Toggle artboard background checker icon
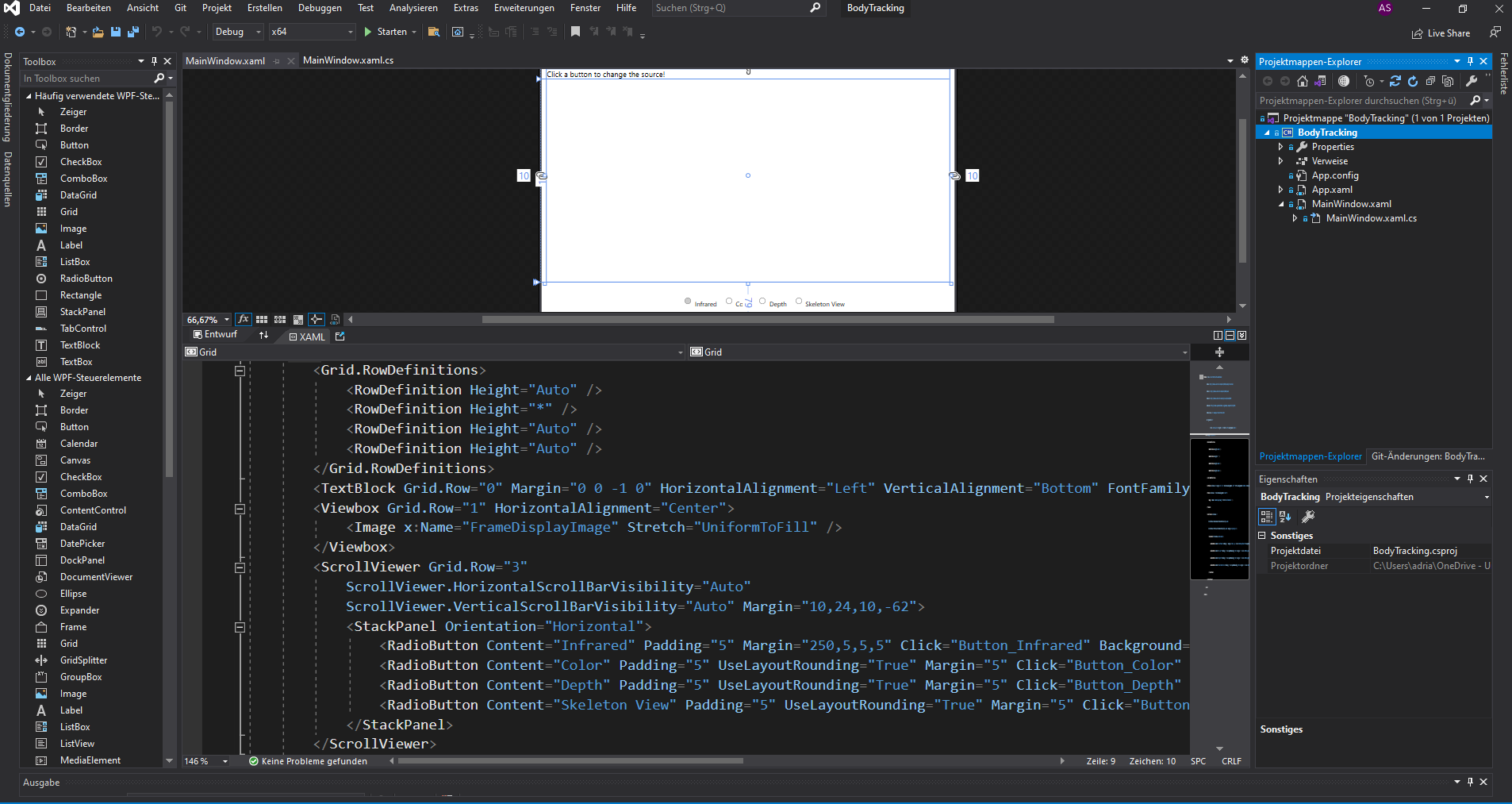This screenshot has width=1512, height=804. coord(298,319)
